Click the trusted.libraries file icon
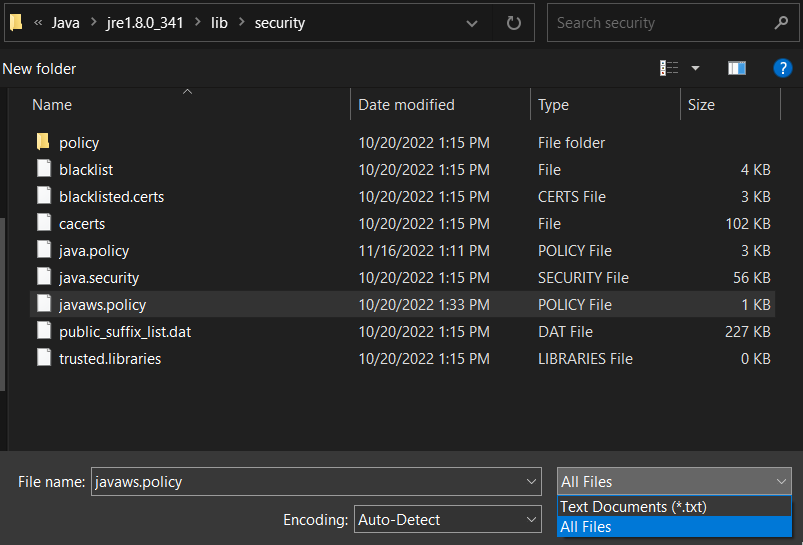This screenshot has width=803, height=545. pos(44,359)
